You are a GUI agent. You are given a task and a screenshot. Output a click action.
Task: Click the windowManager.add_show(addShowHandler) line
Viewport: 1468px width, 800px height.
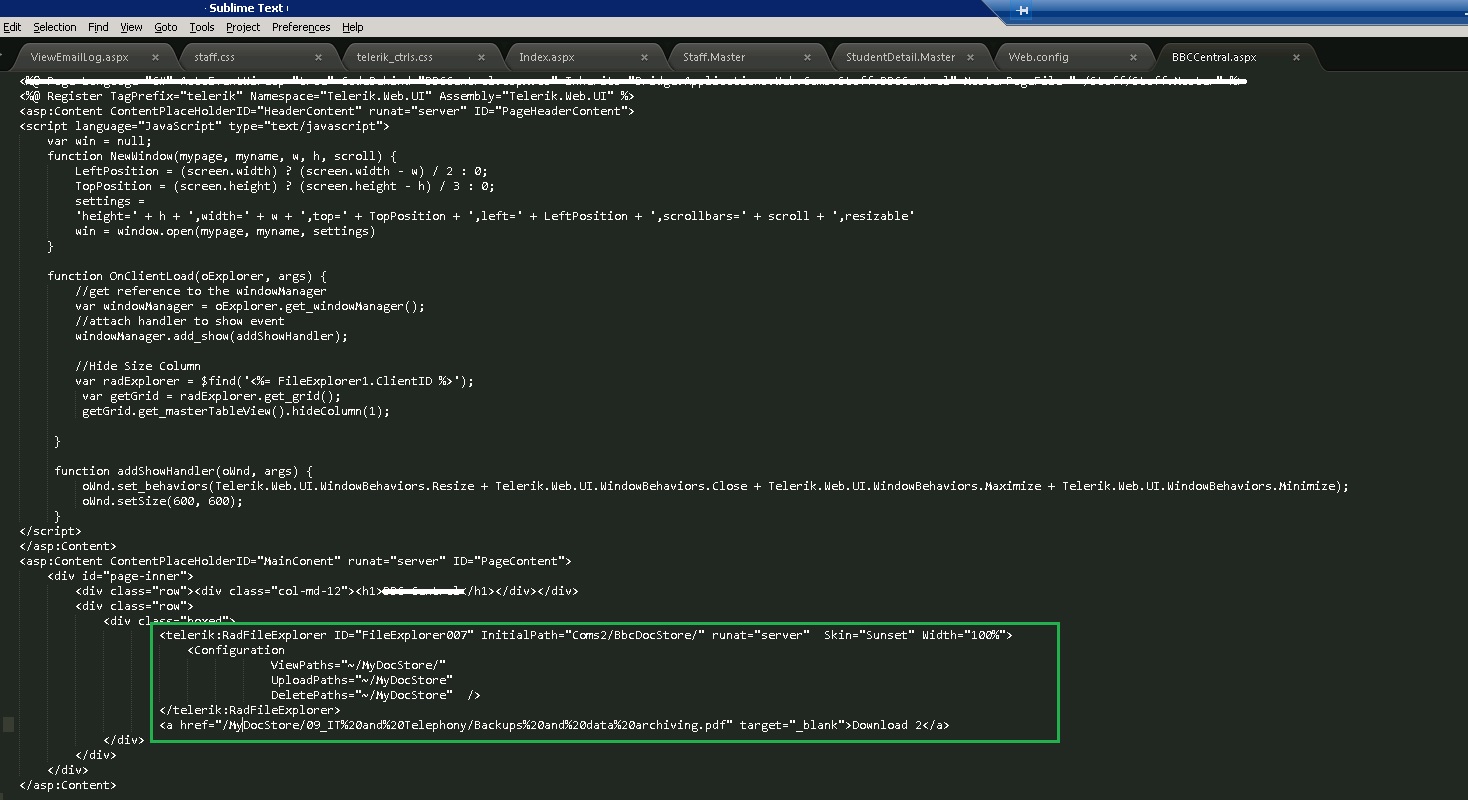click(212, 336)
